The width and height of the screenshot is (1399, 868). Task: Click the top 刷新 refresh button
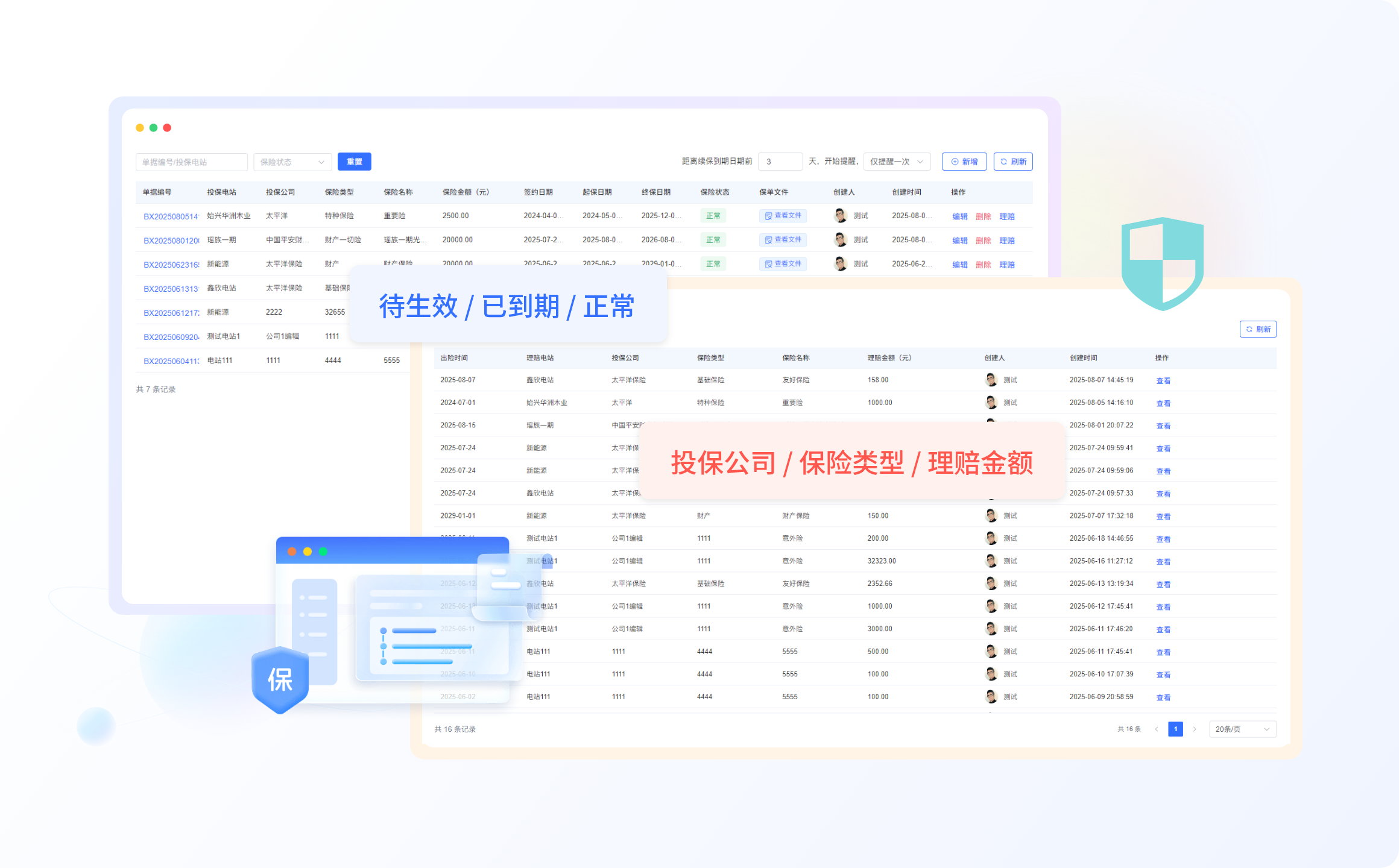[1013, 162]
